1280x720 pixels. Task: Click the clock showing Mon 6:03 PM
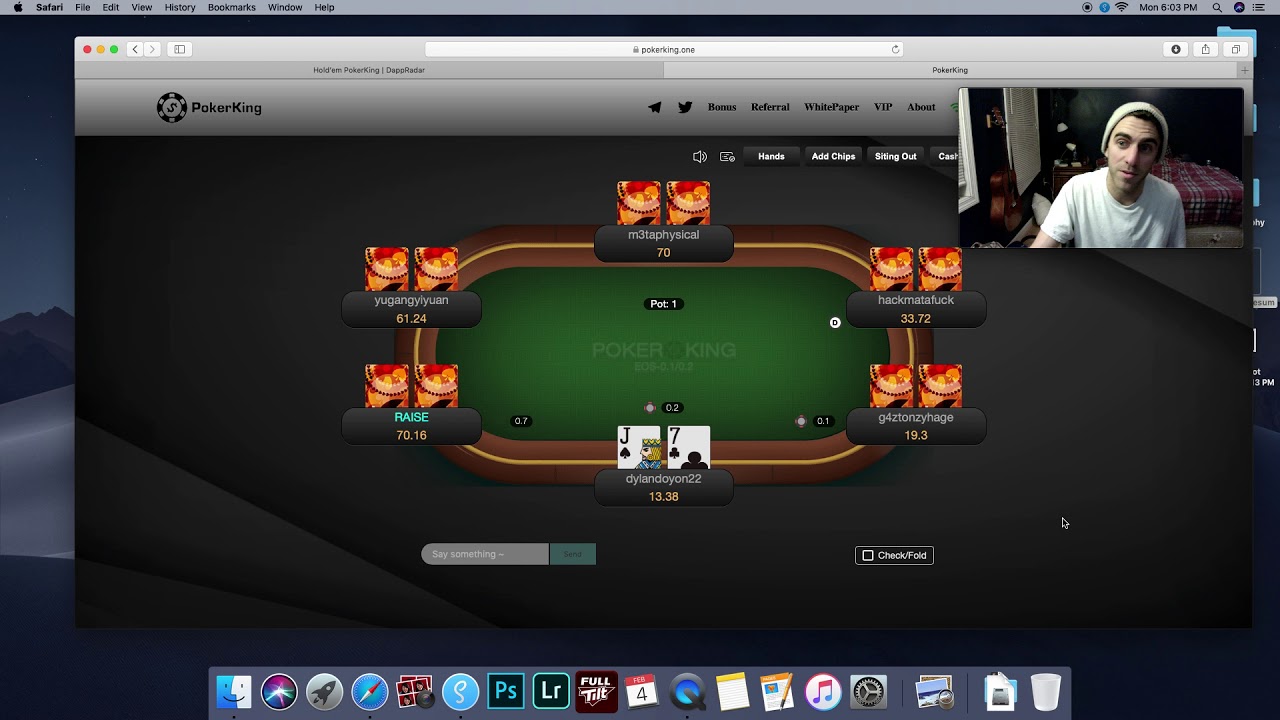point(1168,7)
